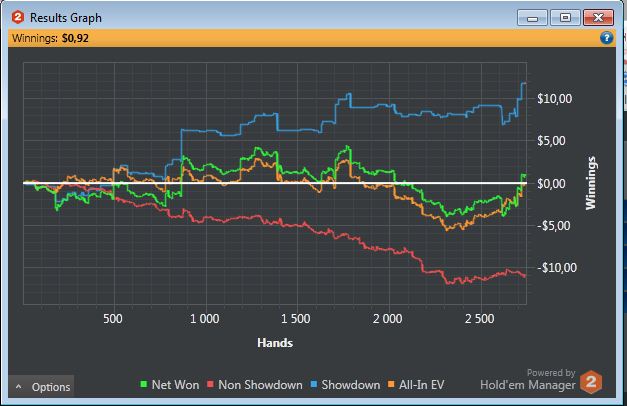Click the 500 hands x-axis label
Image resolution: width=627 pixels, height=406 pixels.
[113, 319]
